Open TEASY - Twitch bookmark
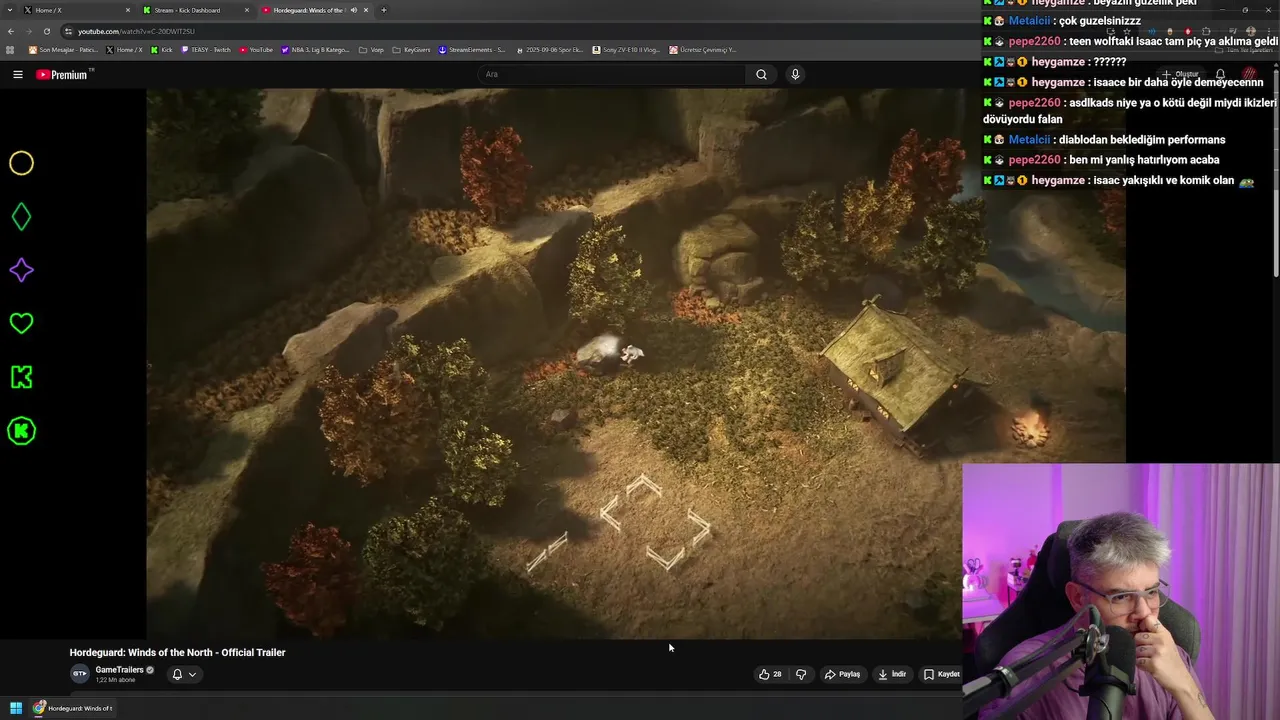The width and height of the screenshot is (1280, 720). (206, 49)
